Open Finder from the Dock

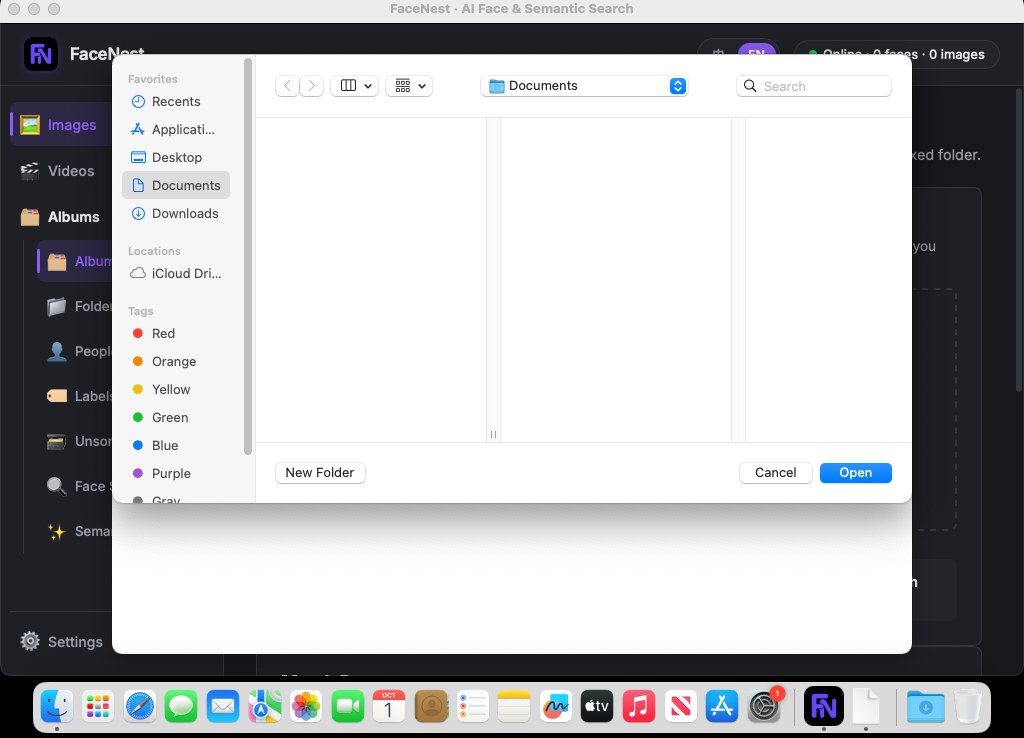point(57,706)
